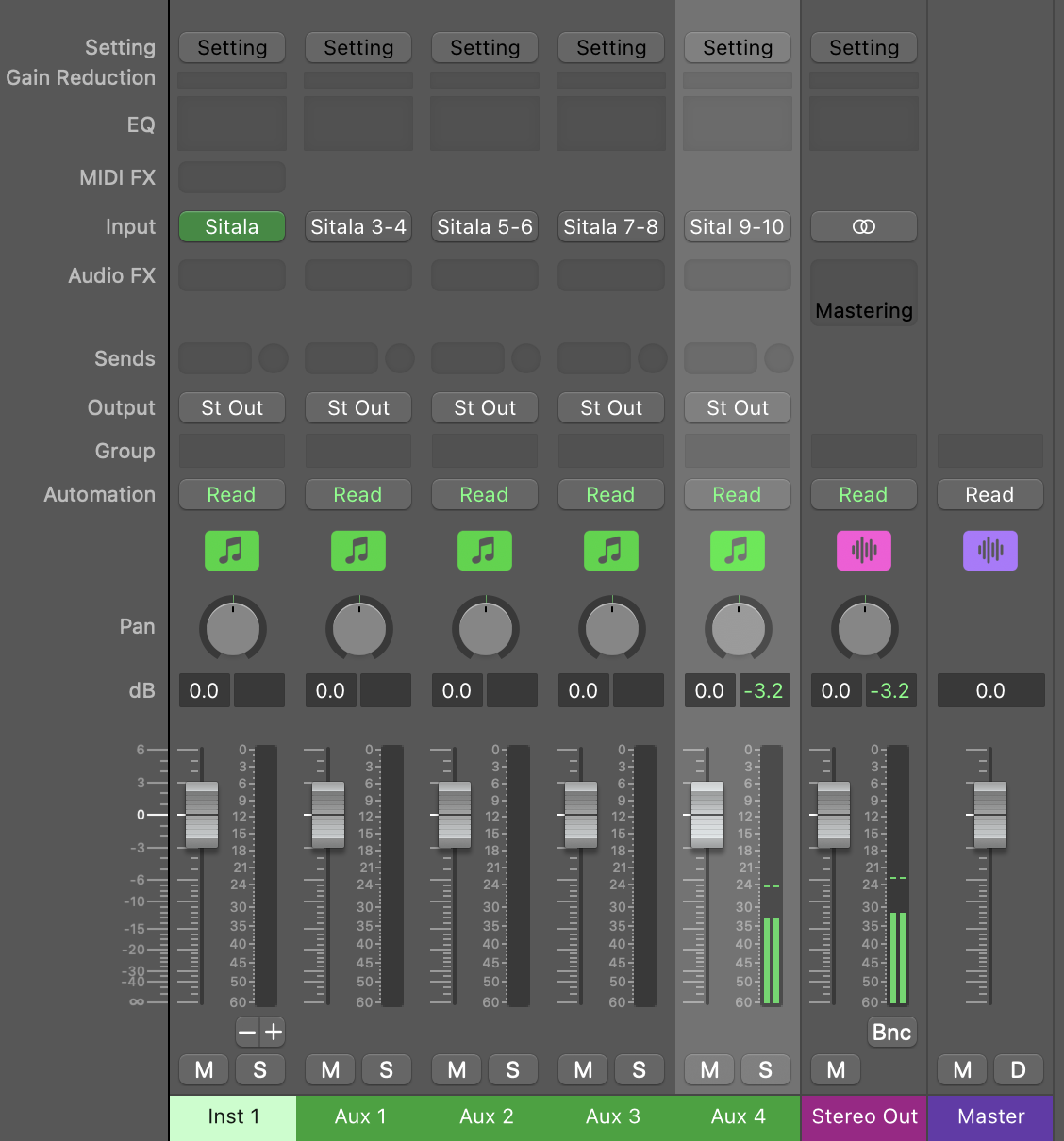Screen dimensions: 1064x1141
Task: Mute the Aux 4 channel
Action: tap(709, 1069)
